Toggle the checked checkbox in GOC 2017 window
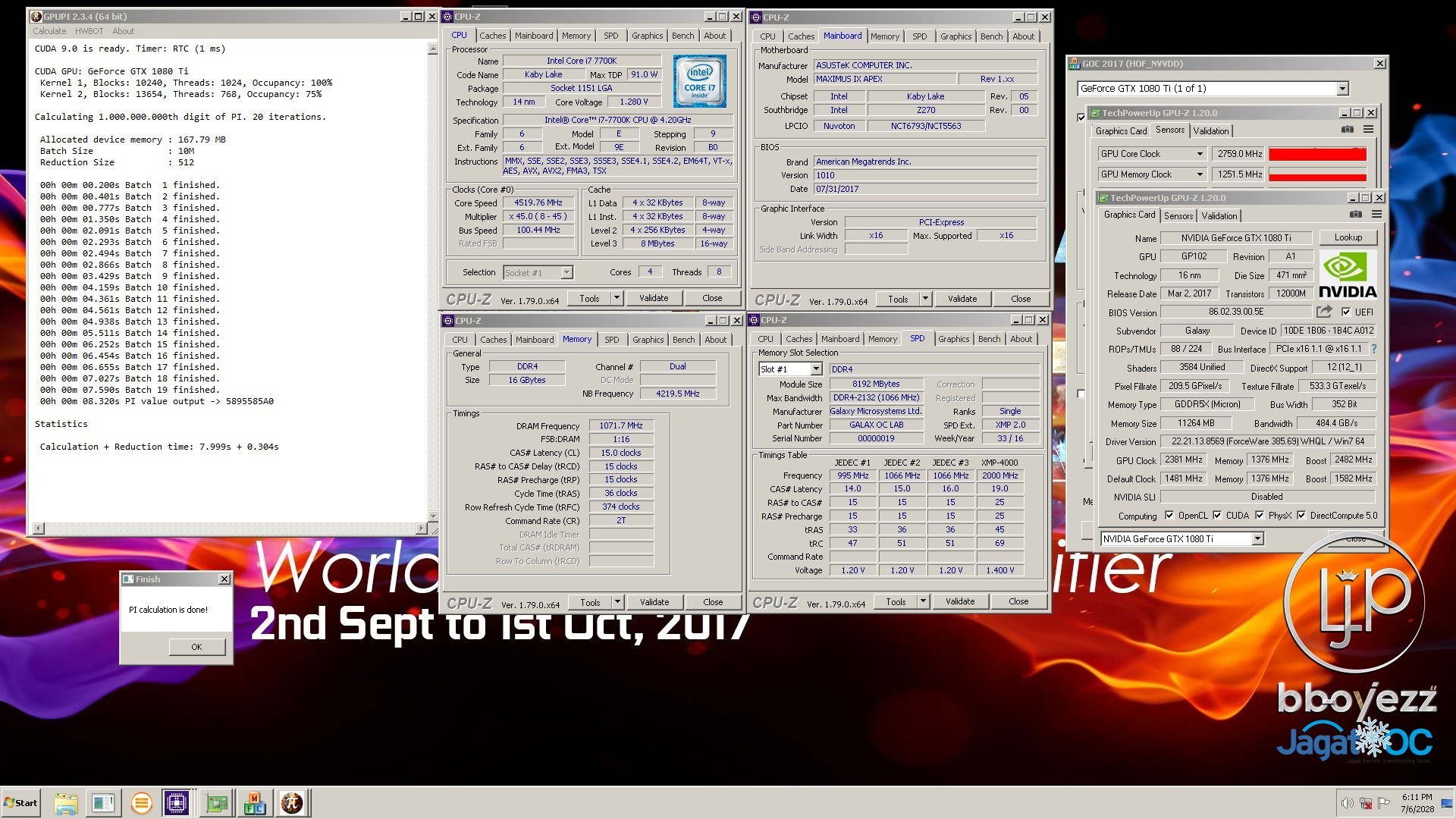Image resolution: width=1456 pixels, height=819 pixels. tap(1081, 117)
